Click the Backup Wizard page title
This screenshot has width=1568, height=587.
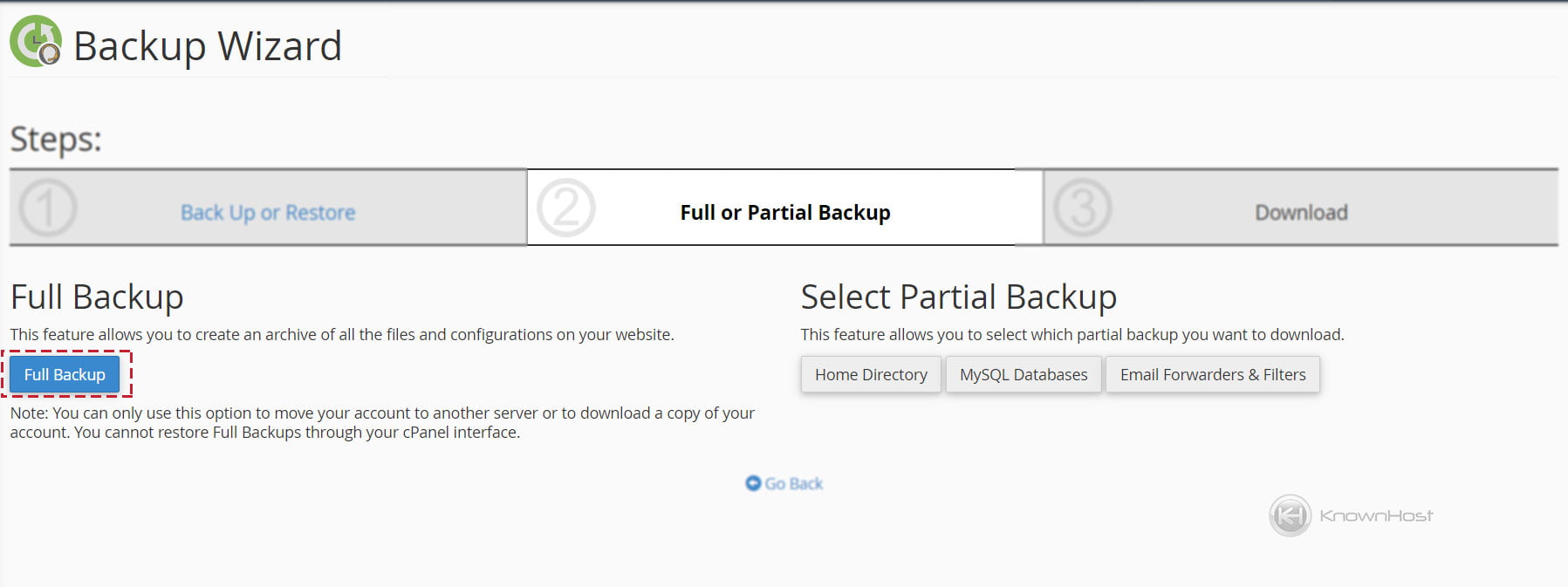pos(207,47)
